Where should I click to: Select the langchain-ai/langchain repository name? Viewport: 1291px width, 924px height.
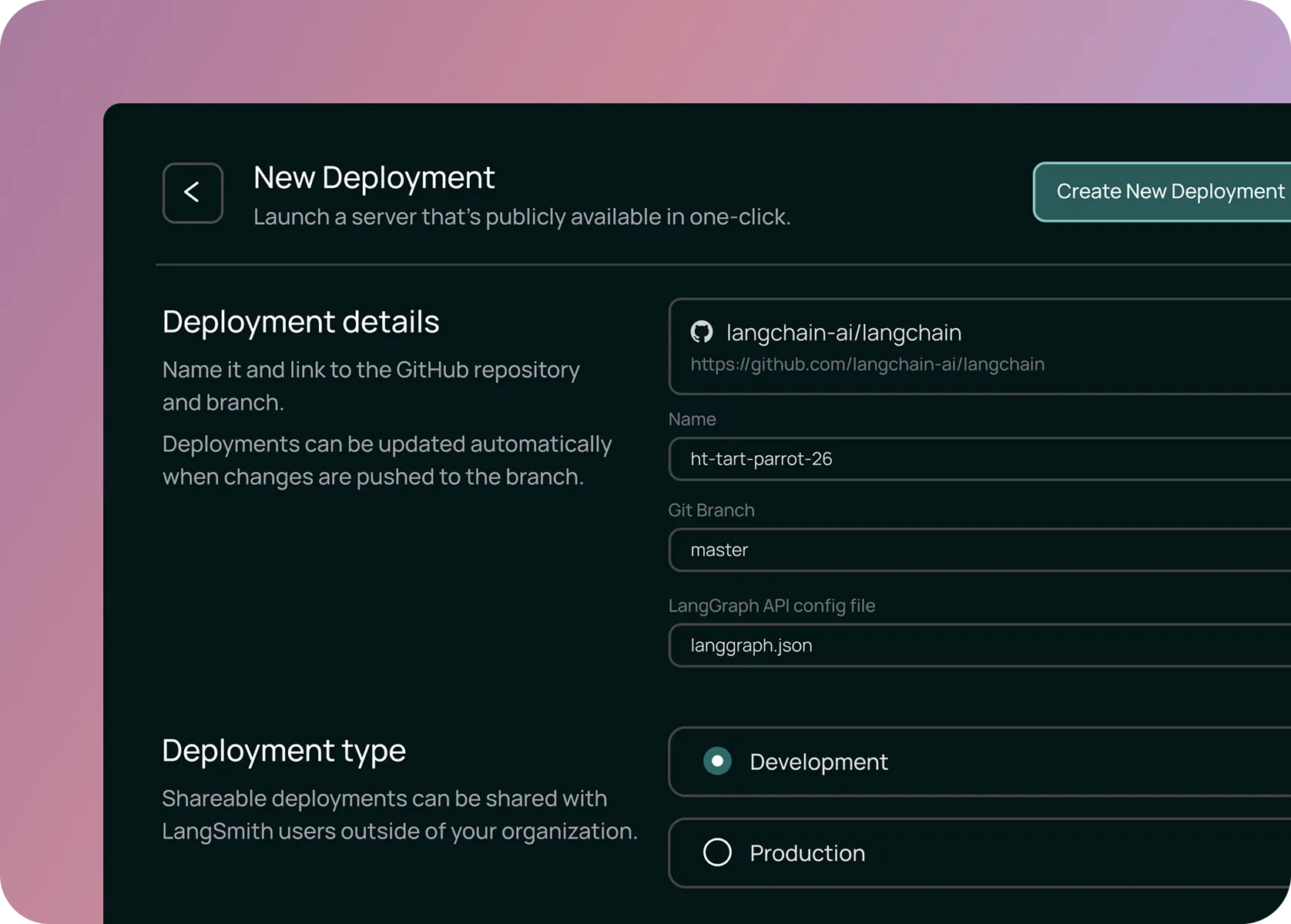pos(843,333)
